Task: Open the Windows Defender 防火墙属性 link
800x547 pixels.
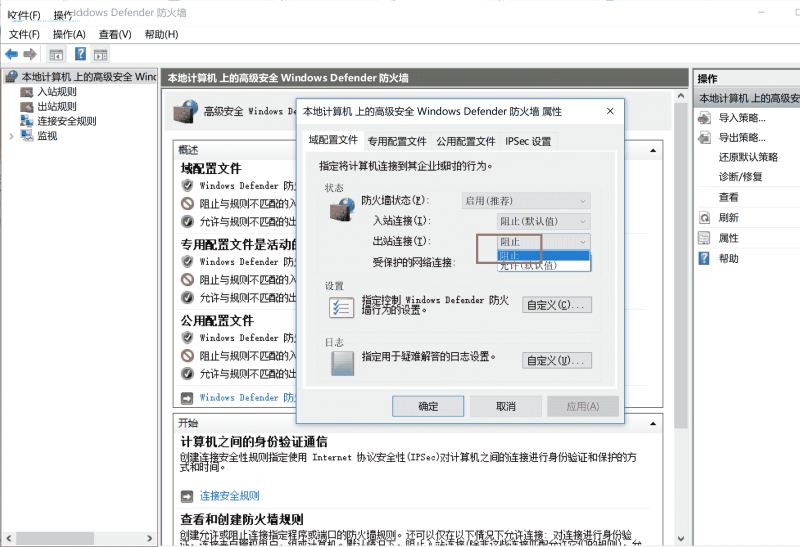Action: 247,397
